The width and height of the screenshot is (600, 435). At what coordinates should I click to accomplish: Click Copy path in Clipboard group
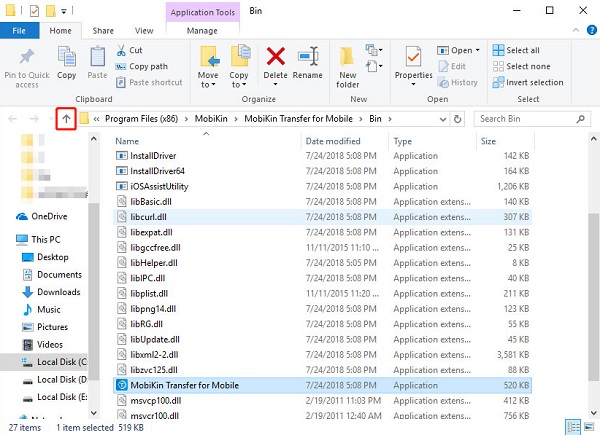pyautogui.click(x=142, y=66)
